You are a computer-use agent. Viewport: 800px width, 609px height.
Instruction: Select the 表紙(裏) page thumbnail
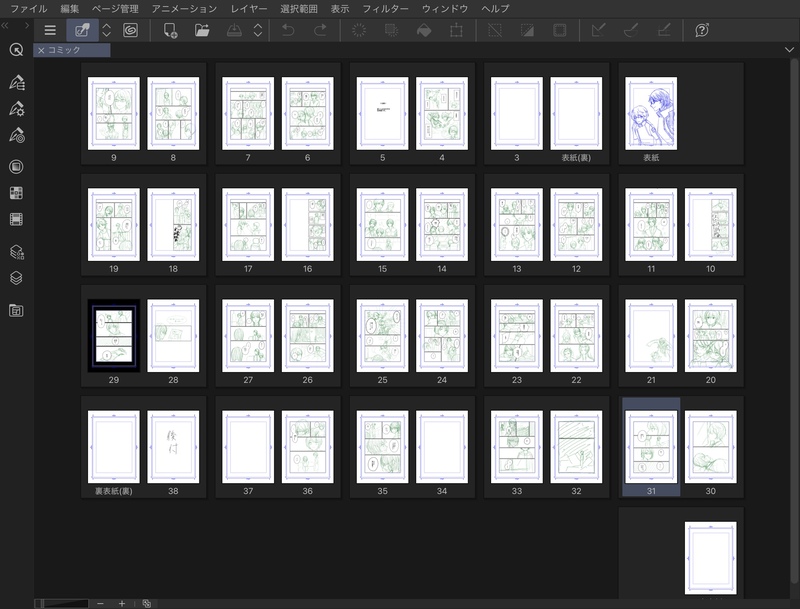(x=576, y=113)
